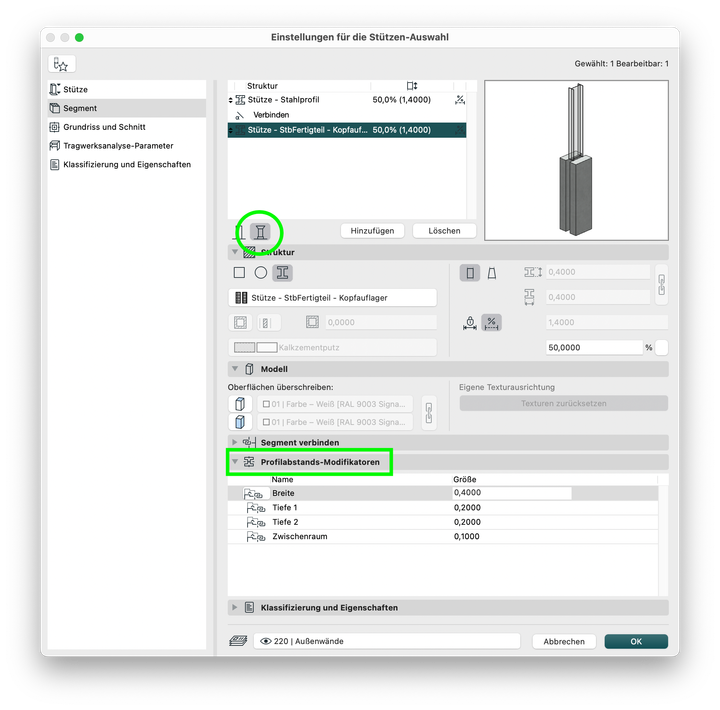This screenshot has height=710, width=720.
Task: Click the layer icon at bottom left
Action: point(238,641)
